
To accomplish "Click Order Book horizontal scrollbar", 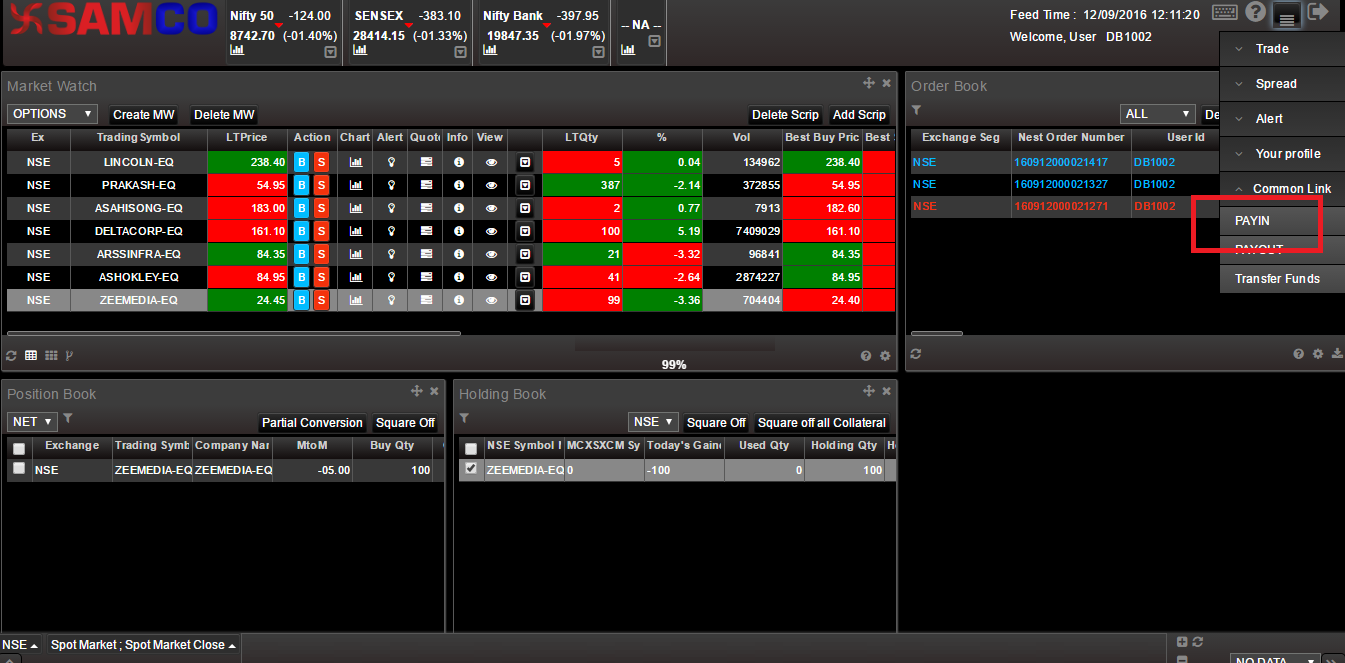I will [x=937, y=334].
